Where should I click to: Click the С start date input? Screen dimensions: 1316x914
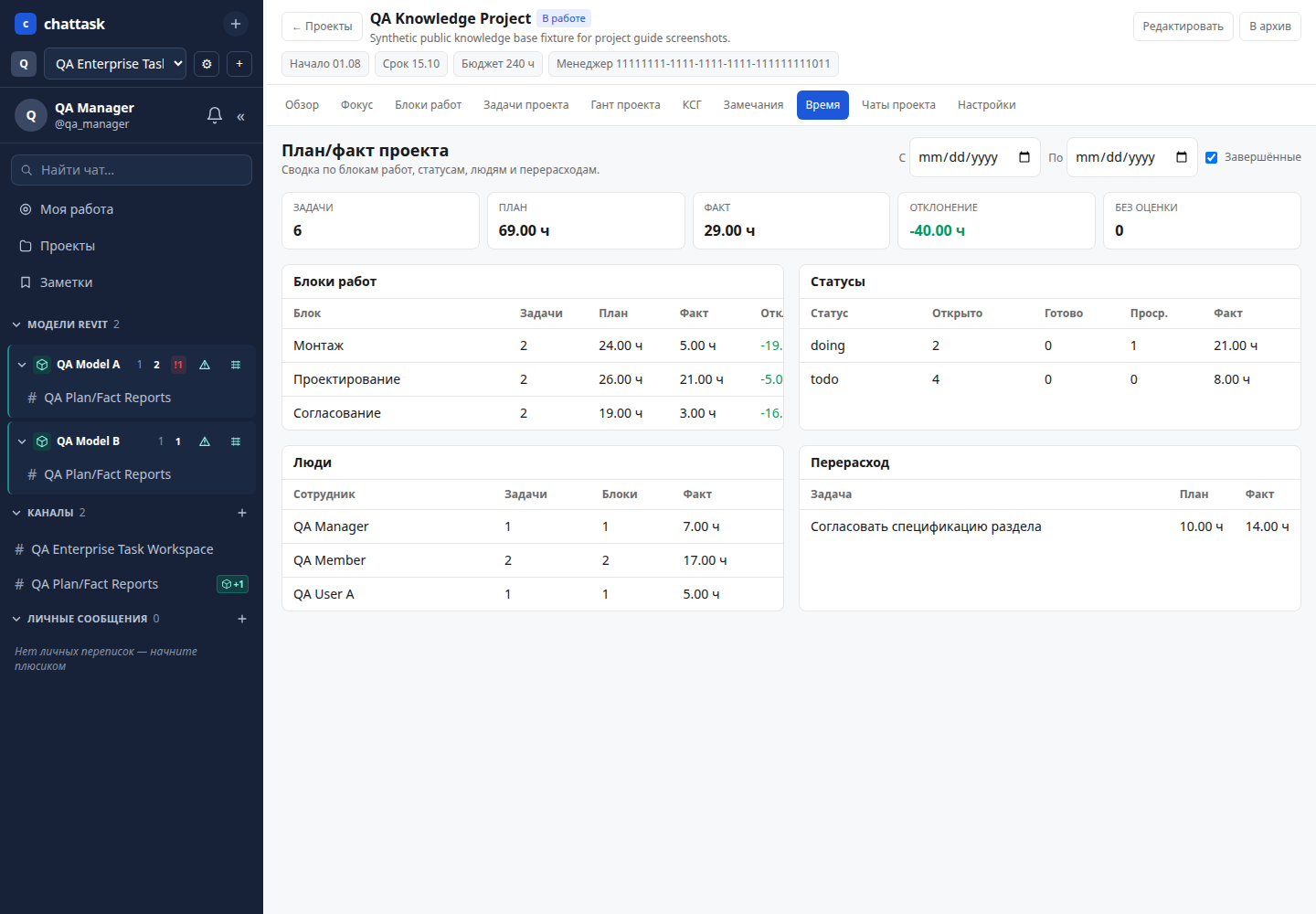click(974, 157)
